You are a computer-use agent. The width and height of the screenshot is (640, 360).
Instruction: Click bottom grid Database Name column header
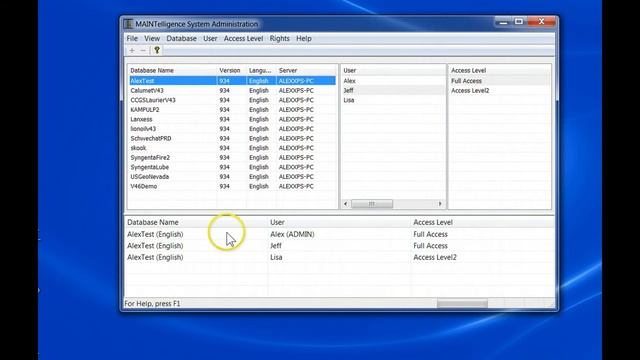click(196, 222)
